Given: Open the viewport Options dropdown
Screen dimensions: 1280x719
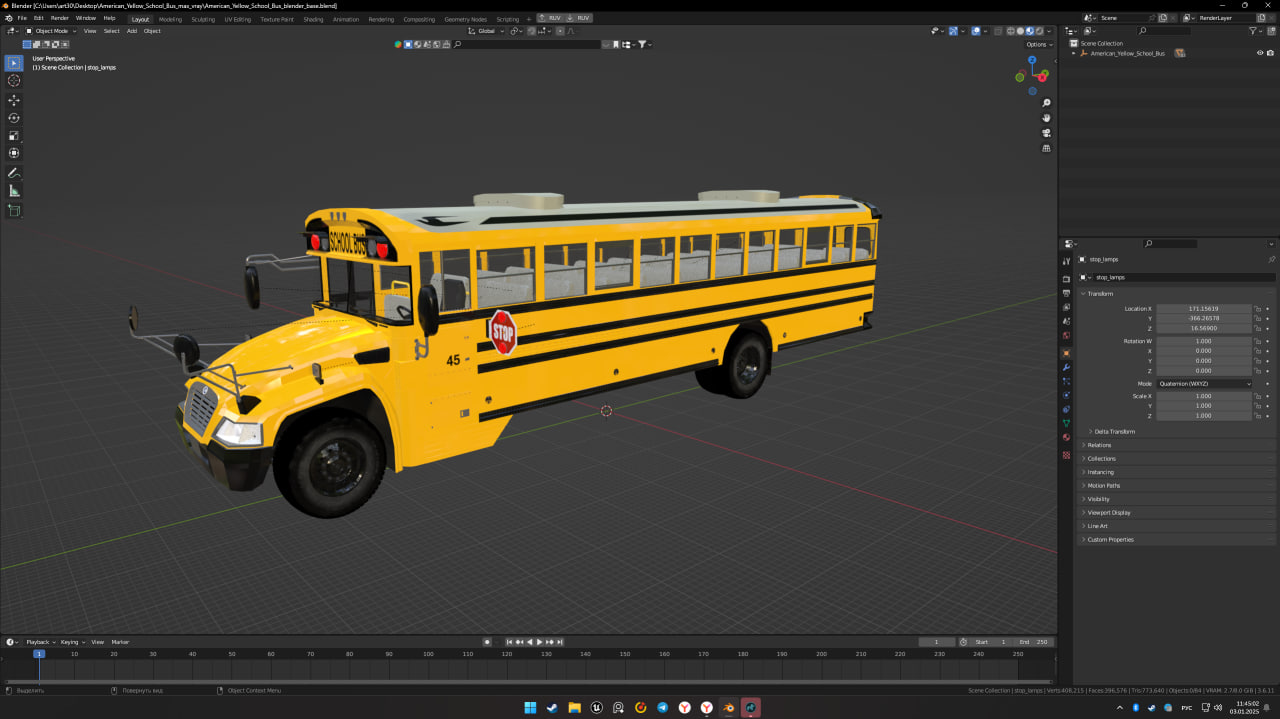Looking at the screenshot, I should point(1039,44).
